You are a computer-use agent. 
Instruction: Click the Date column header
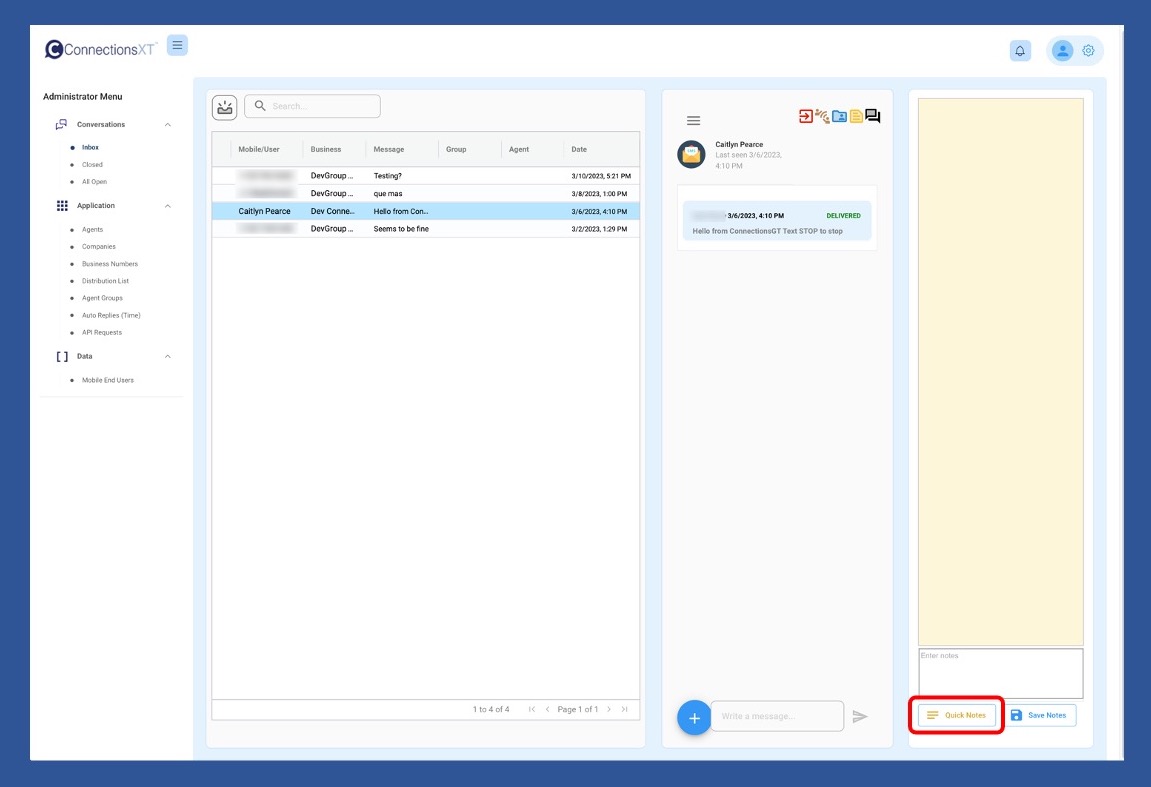pos(579,150)
